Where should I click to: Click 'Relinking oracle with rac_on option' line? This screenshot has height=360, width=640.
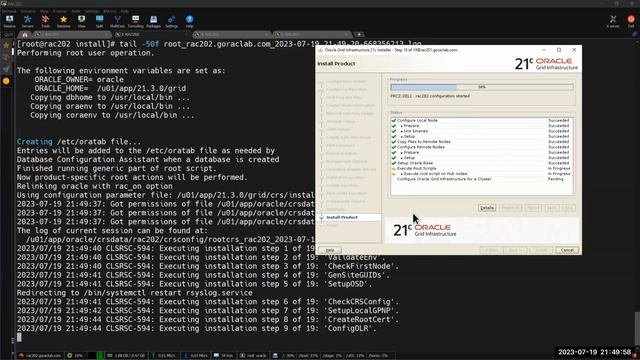tap(95, 186)
